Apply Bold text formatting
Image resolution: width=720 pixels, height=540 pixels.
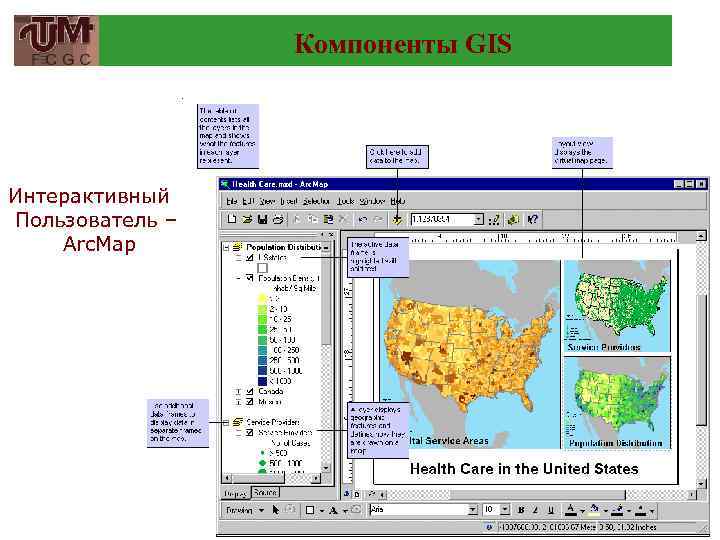pyautogui.click(x=521, y=510)
